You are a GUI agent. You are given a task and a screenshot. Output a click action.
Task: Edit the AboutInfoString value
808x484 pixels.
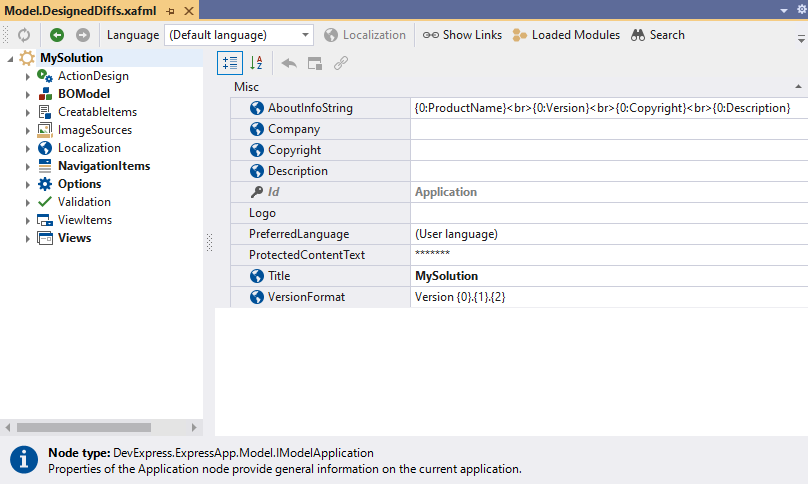pyautogui.click(x=609, y=108)
